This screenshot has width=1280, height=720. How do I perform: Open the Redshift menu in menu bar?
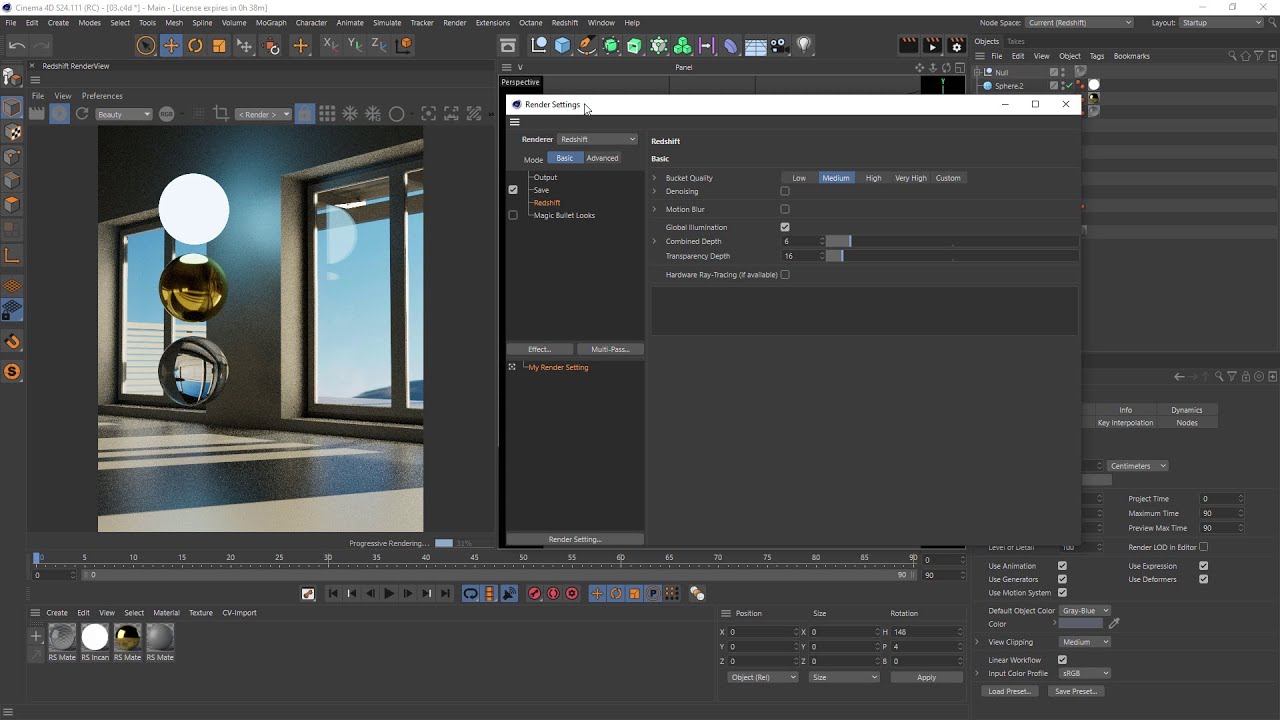pos(565,22)
